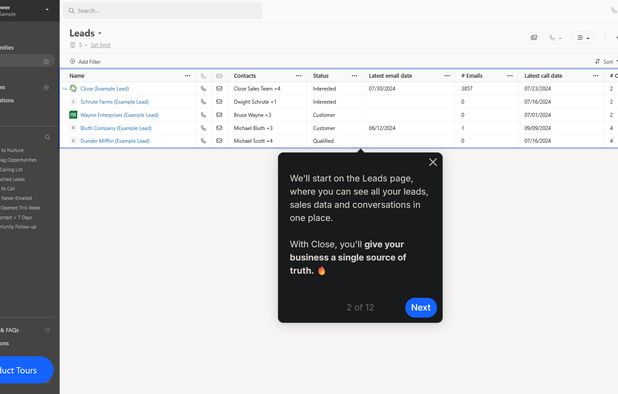
Task: Call the Dunder Mifflin lead
Action: (x=203, y=141)
